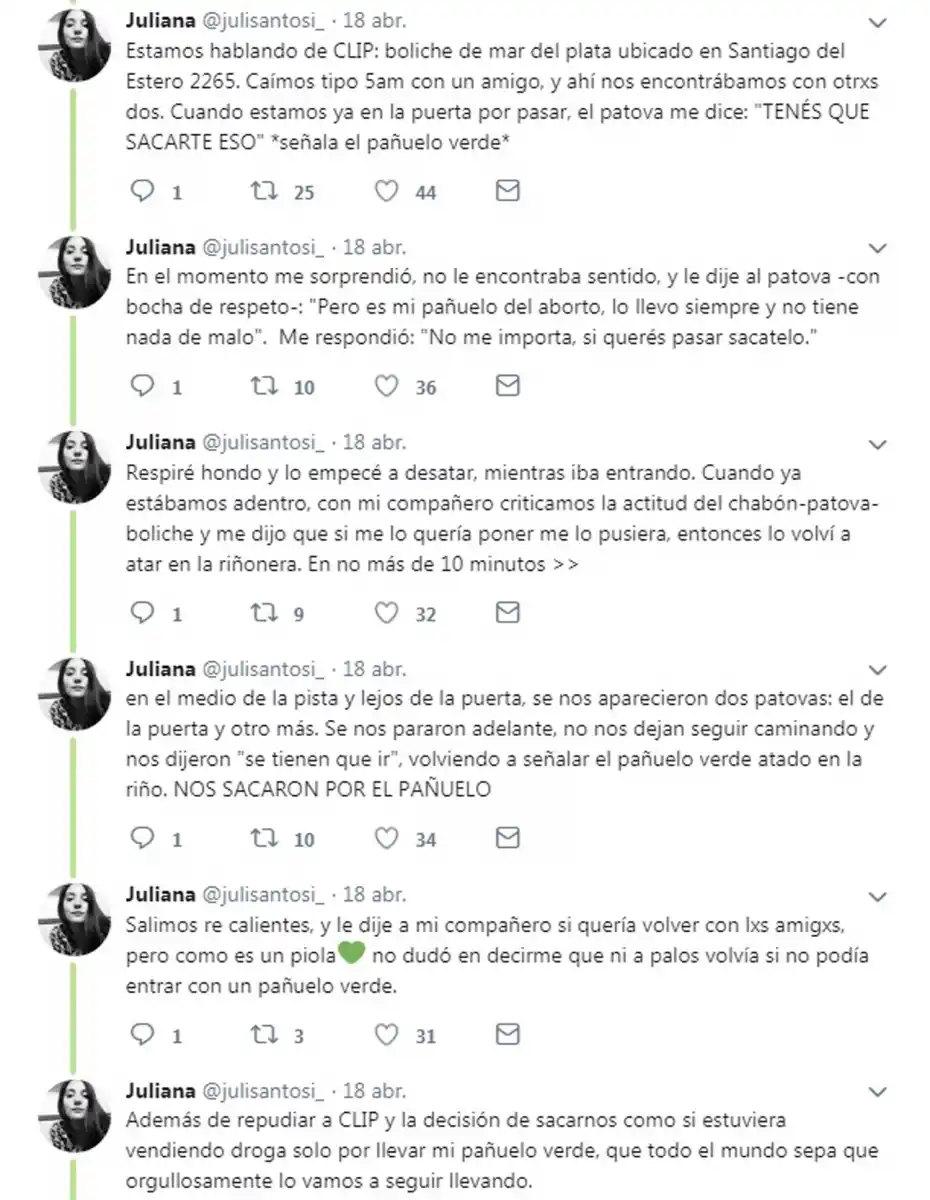This screenshot has height=1200, width=930.
Task: Share via DM the tweet ending 'NOS SACARON POR EL PAÑUELO'
Action: click(x=506, y=840)
